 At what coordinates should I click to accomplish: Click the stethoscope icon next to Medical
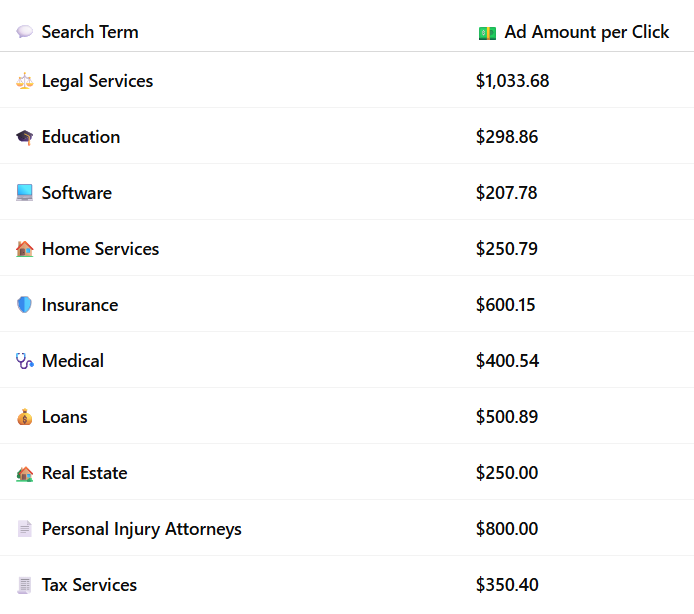[x=24, y=361]
